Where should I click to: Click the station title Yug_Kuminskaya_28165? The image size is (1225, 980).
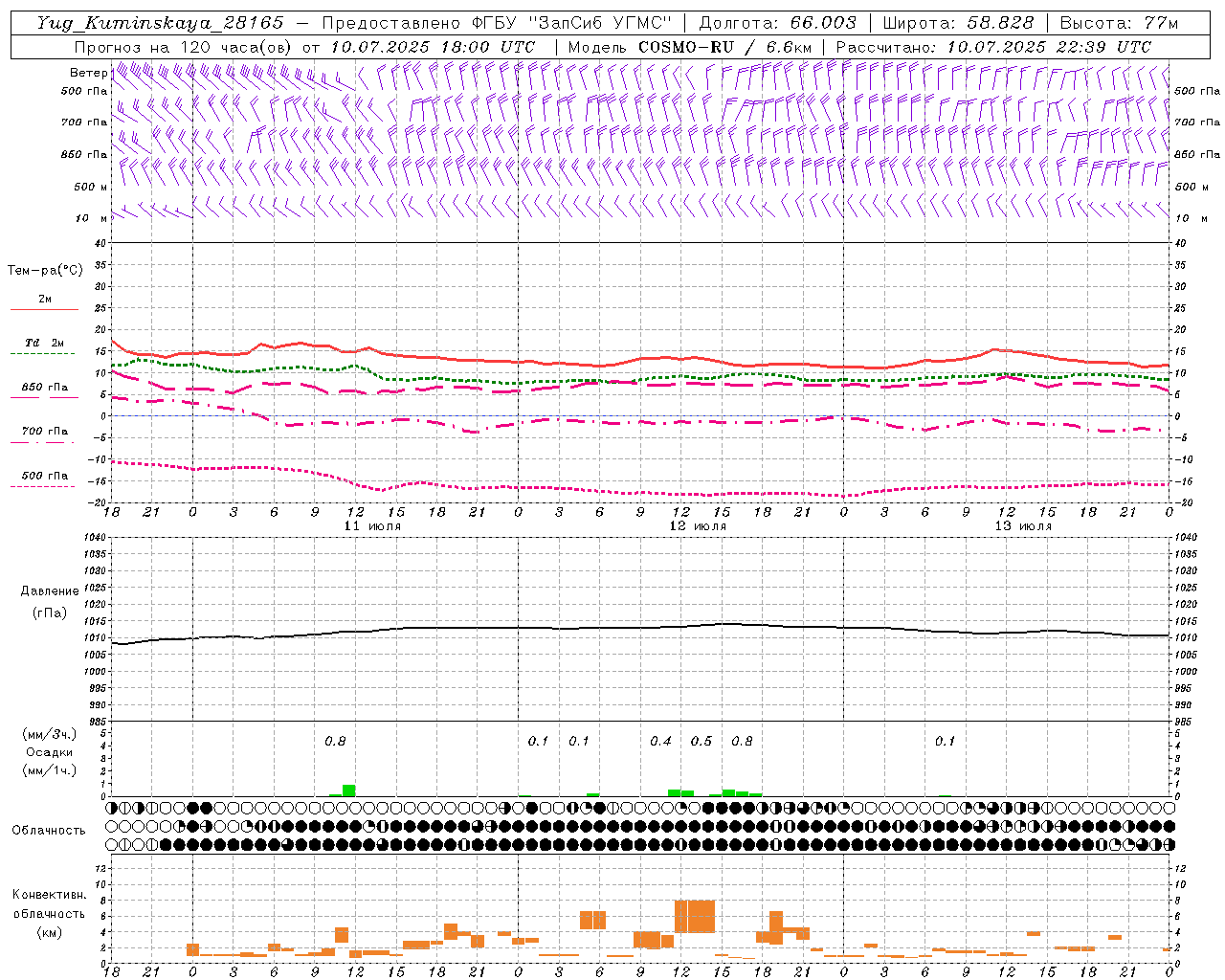click(x=160, y=23)
